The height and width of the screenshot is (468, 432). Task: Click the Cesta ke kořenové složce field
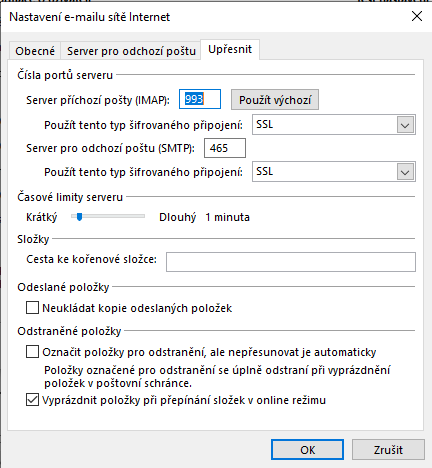[x=291, y=262]
